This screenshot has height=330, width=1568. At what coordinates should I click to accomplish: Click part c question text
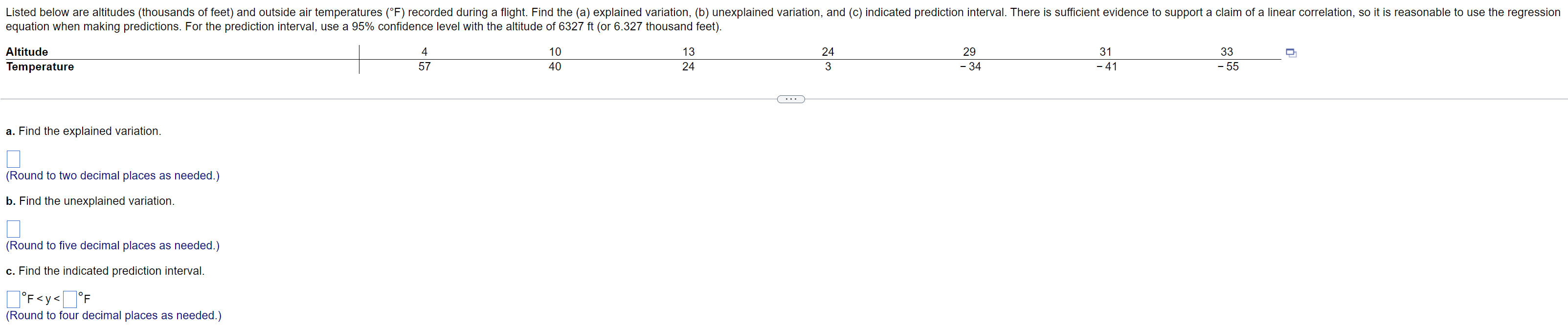105,271
